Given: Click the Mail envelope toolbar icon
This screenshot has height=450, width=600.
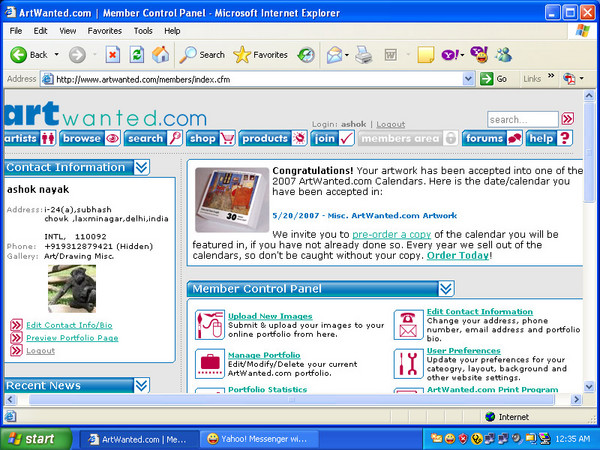Looking at the screenshot, I should click(x=334, y=55).
